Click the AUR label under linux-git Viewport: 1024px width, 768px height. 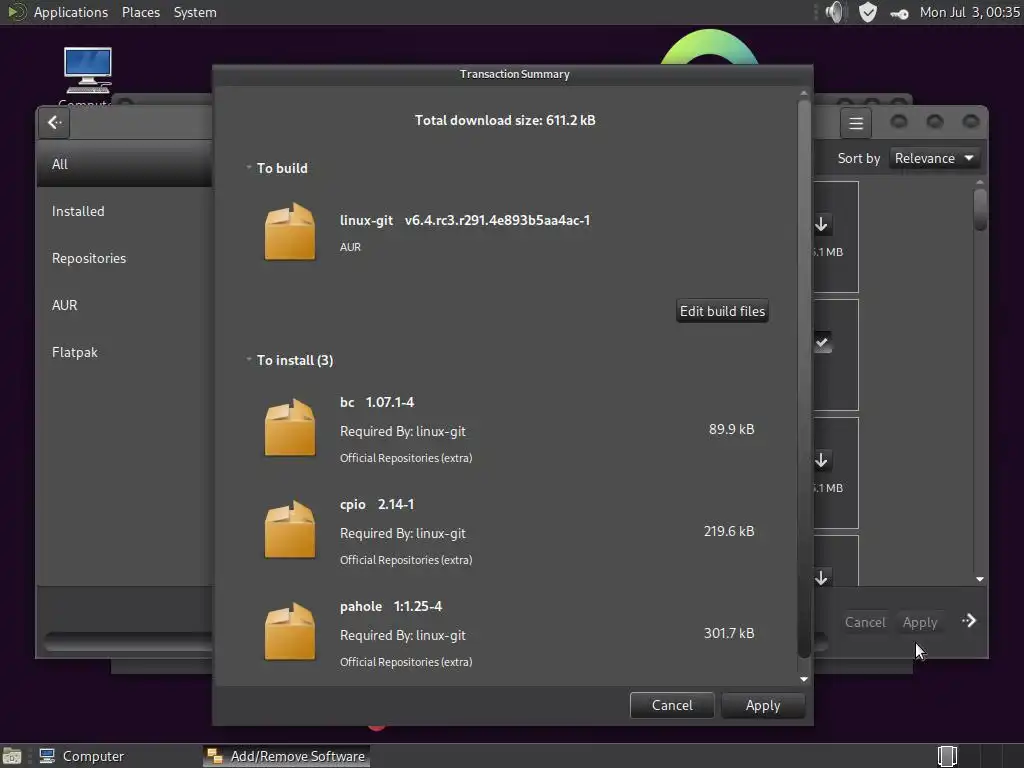(x=350, y=247)
